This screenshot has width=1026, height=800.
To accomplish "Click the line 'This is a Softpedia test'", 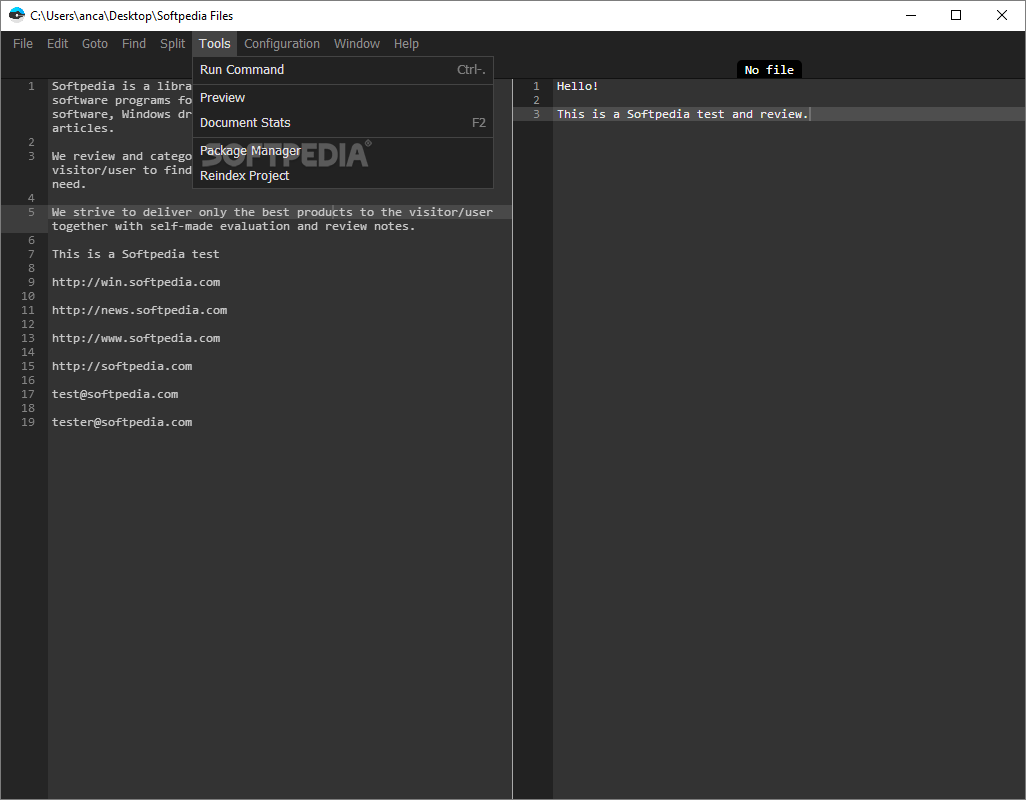I will (135, 254).
